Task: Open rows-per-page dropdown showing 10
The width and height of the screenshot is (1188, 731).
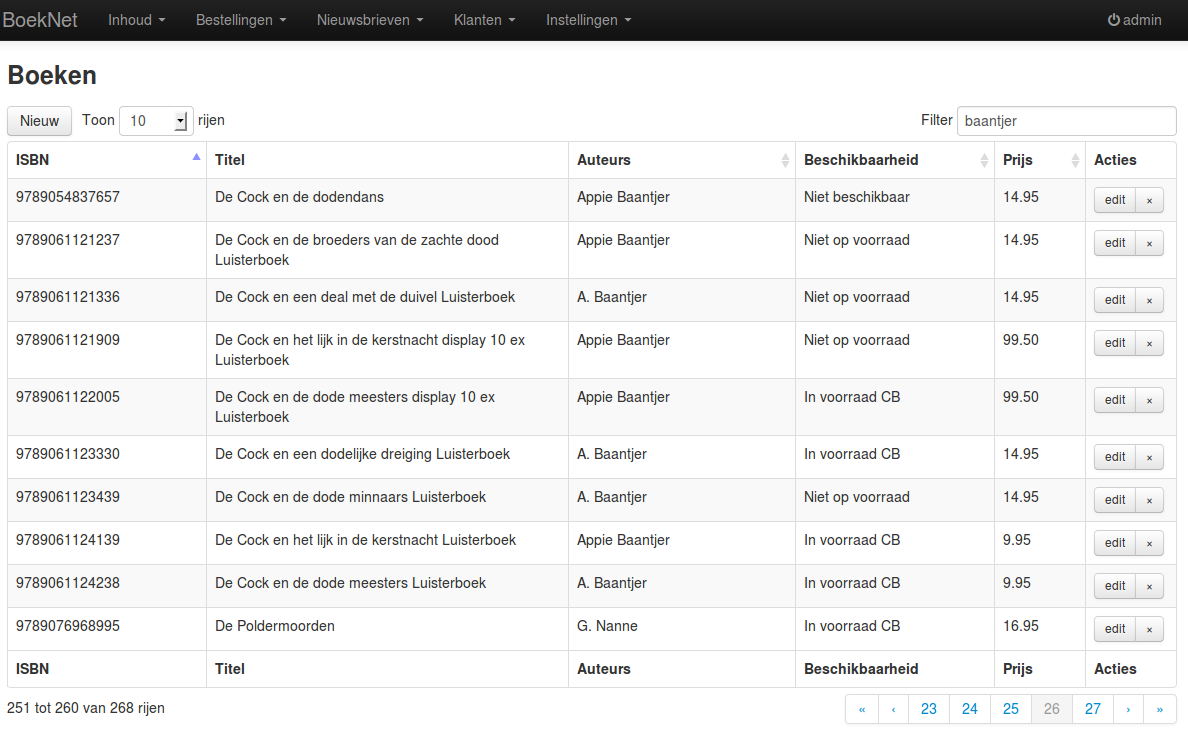Action: point(156,120)
